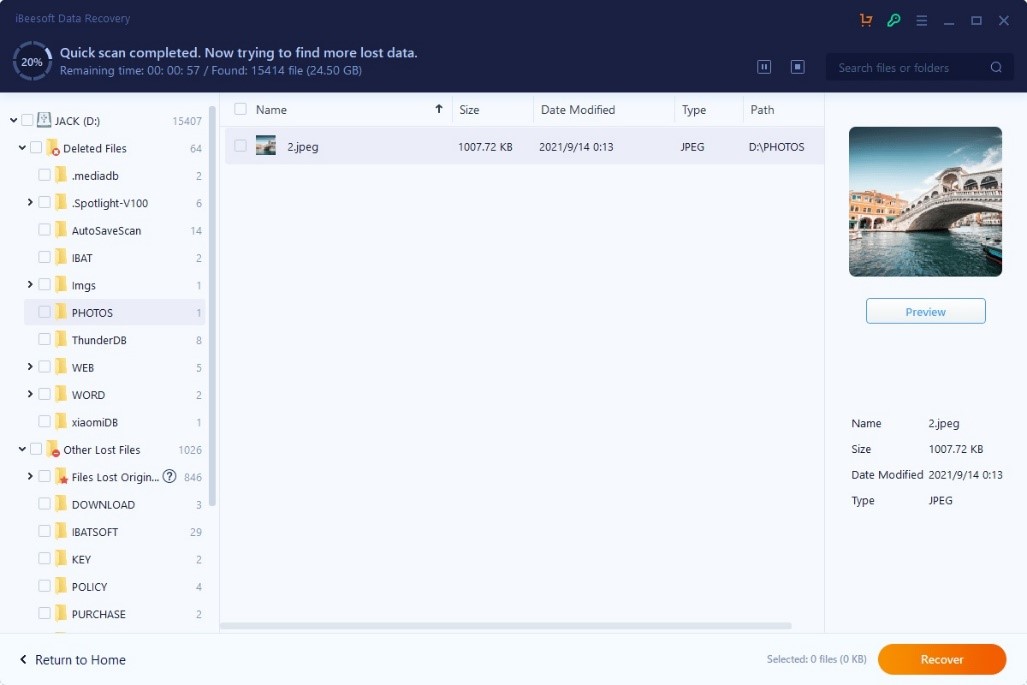Image resolution: width=1027 pixels, height=685 pixels.
Task: Sort files by the Name column ascending arrow
Action: 438,110
